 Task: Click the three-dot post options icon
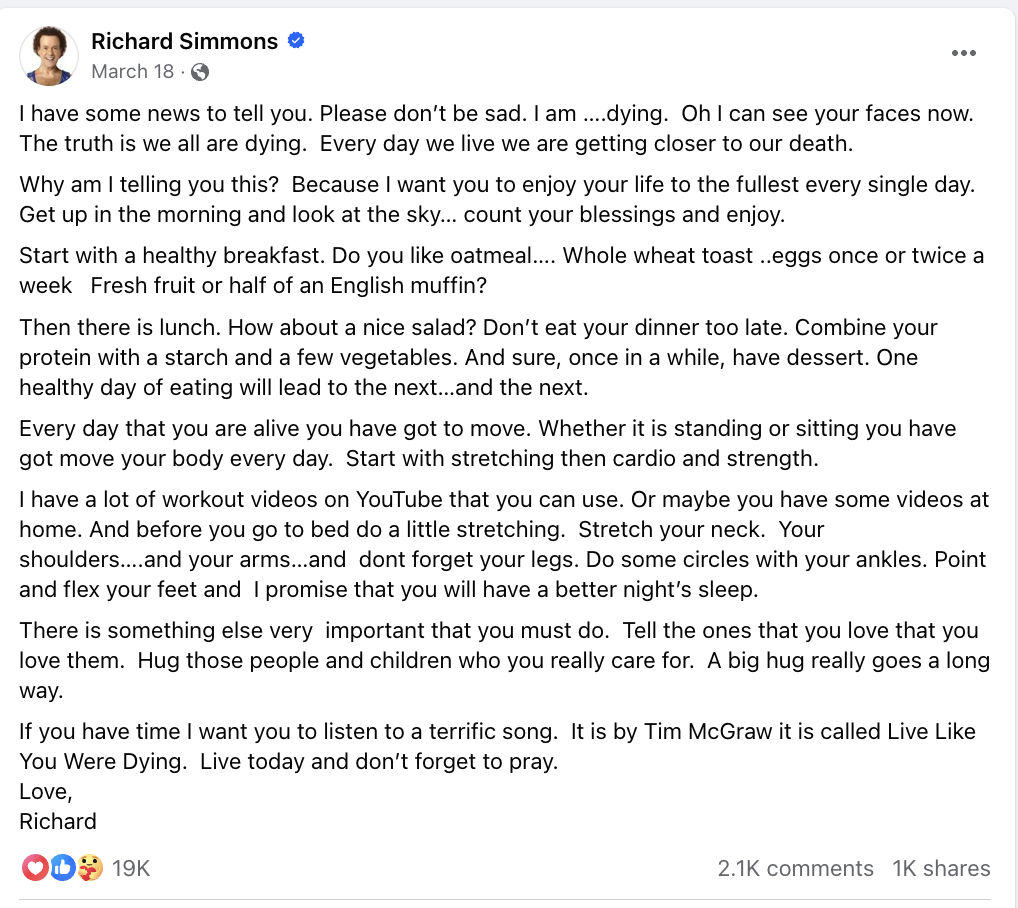[964, 54]
